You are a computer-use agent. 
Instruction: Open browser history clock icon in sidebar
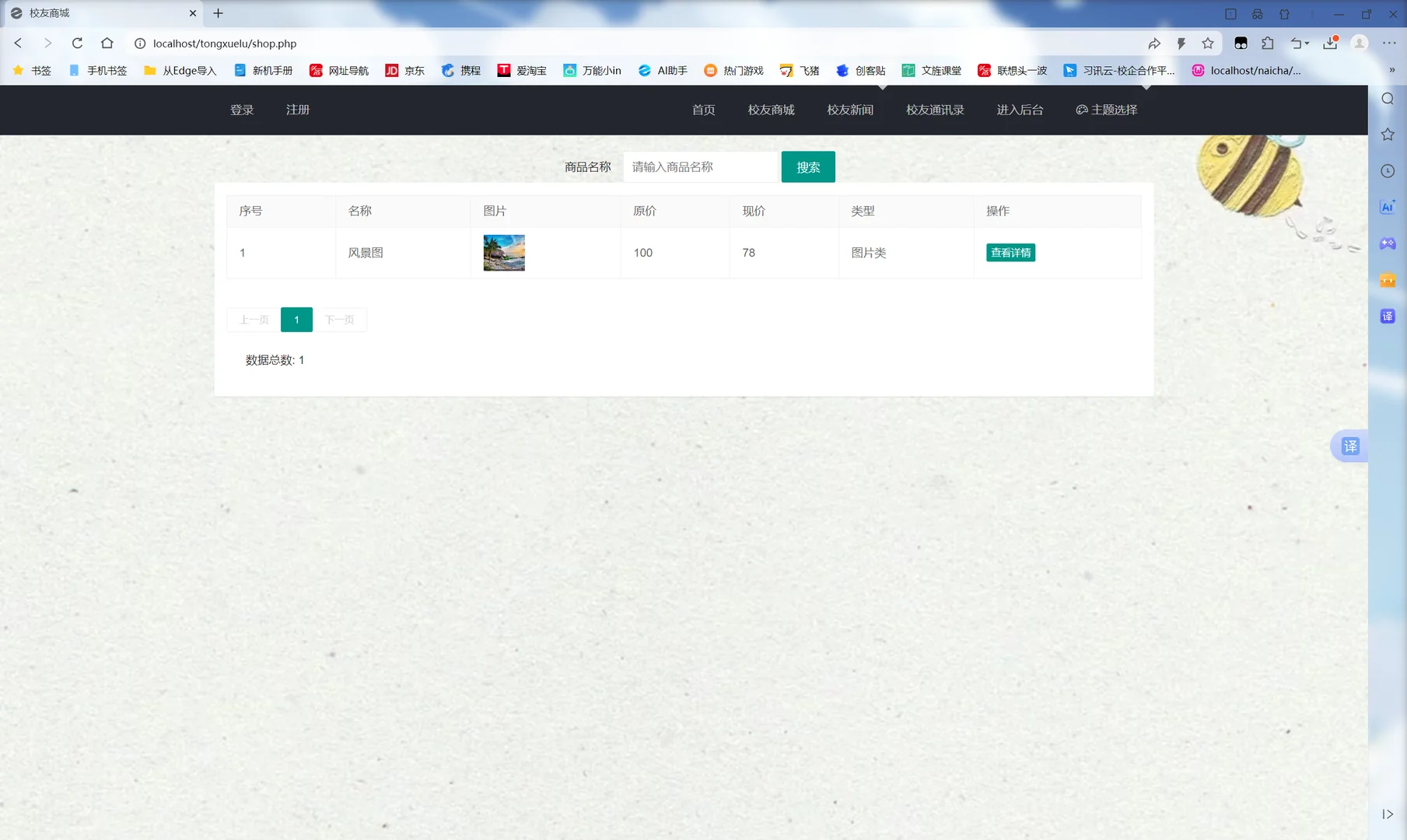point(1387,170)
